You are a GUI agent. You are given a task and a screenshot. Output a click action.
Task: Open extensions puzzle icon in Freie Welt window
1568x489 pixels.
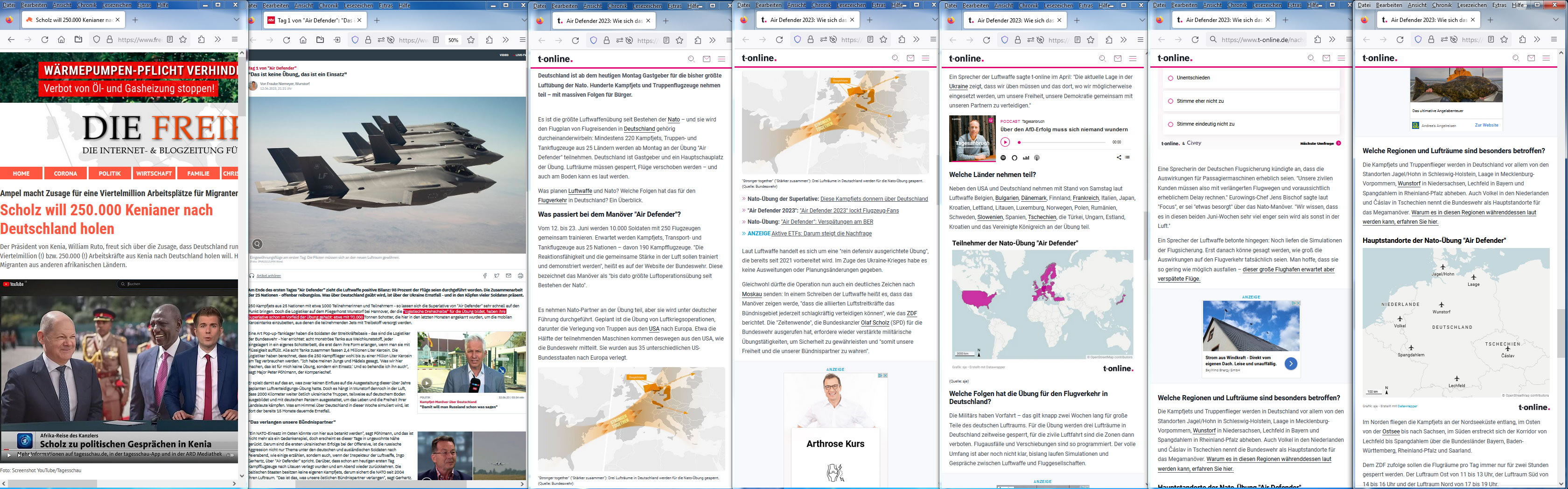pyautogui.click(x=202, y=40)
